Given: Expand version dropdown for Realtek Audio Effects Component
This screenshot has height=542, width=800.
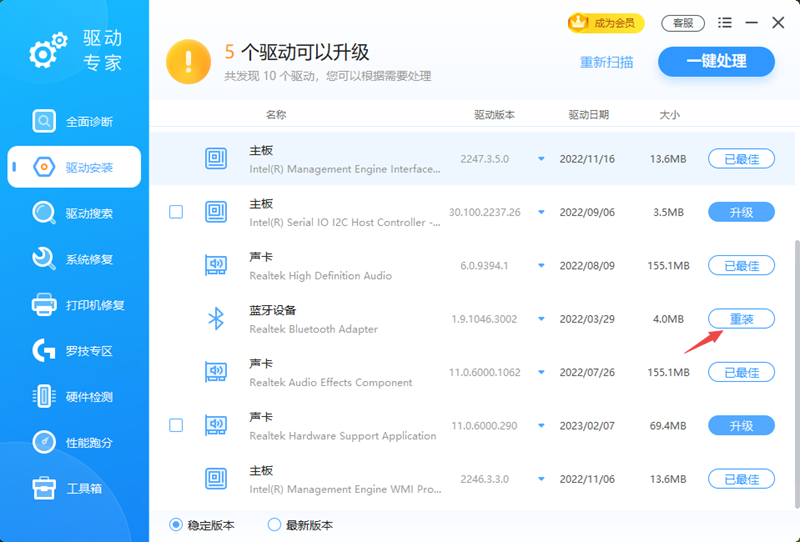Looking at the screenshot, I should (541, 372).
